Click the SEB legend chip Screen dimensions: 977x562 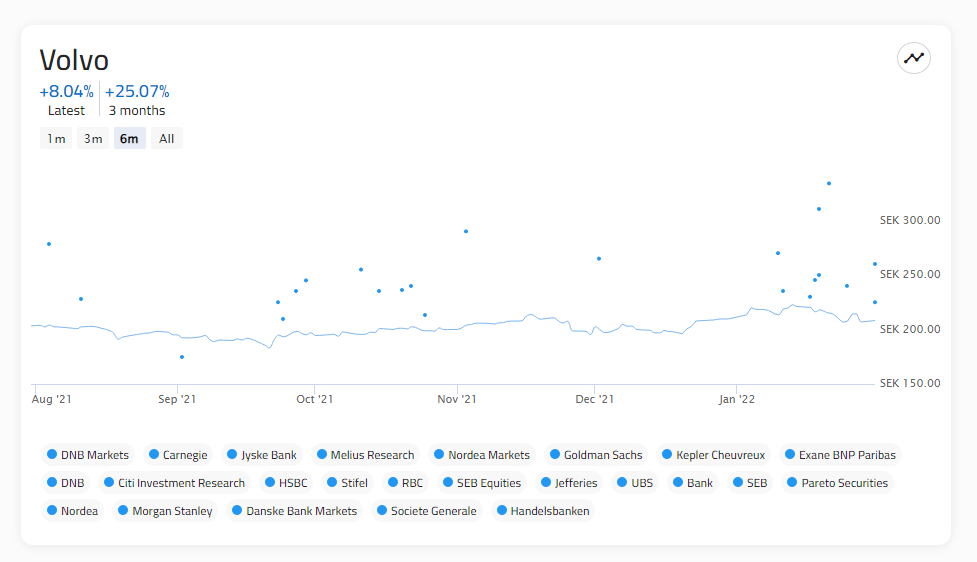[x=750, y=483]
